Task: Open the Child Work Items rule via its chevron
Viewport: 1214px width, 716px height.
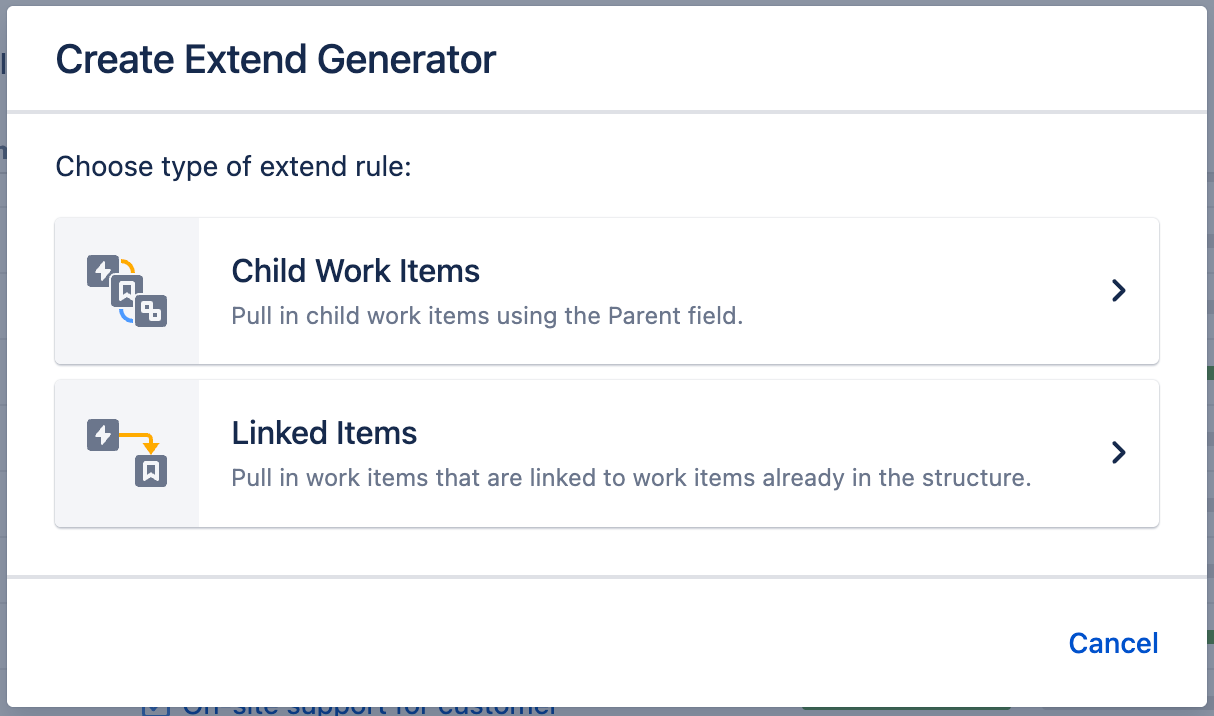Action: click(1118, 291)
